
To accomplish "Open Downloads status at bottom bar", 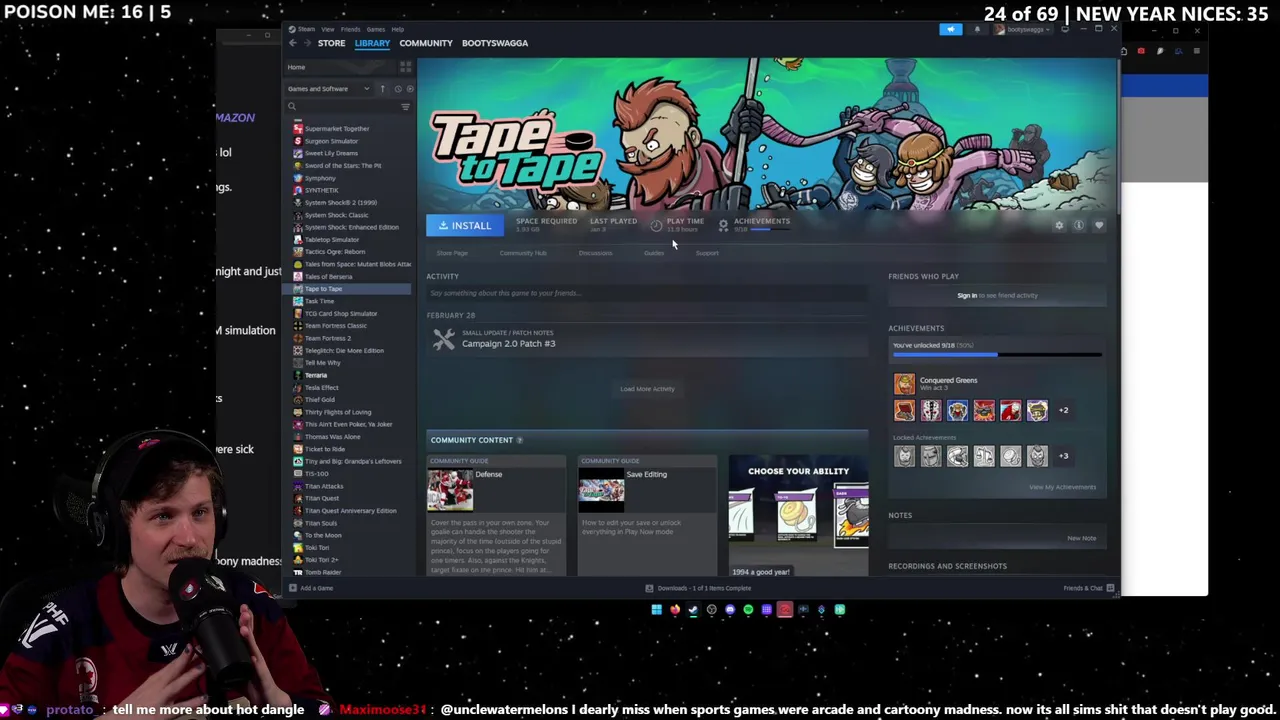I will pos(698,588).
